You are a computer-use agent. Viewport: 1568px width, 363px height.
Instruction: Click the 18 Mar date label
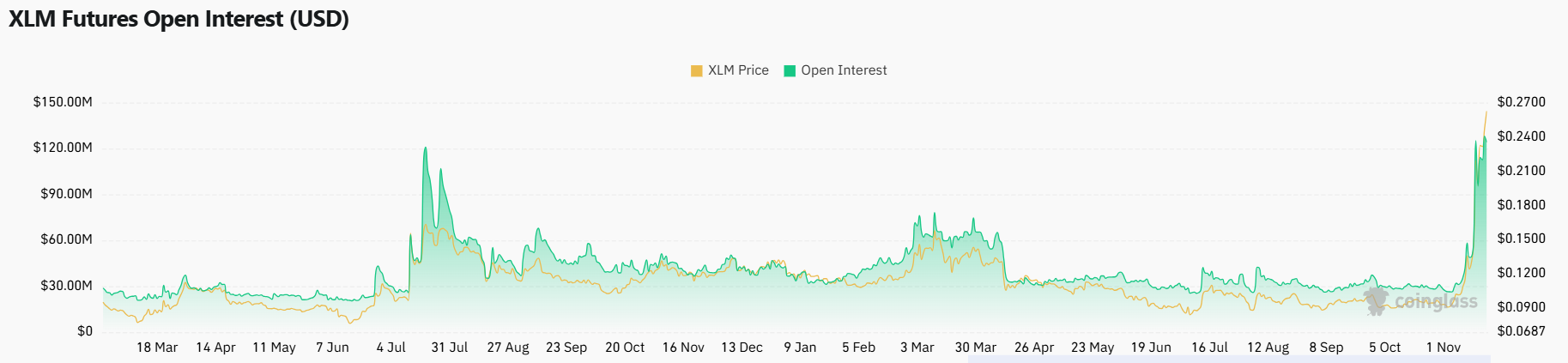(157, 348)
